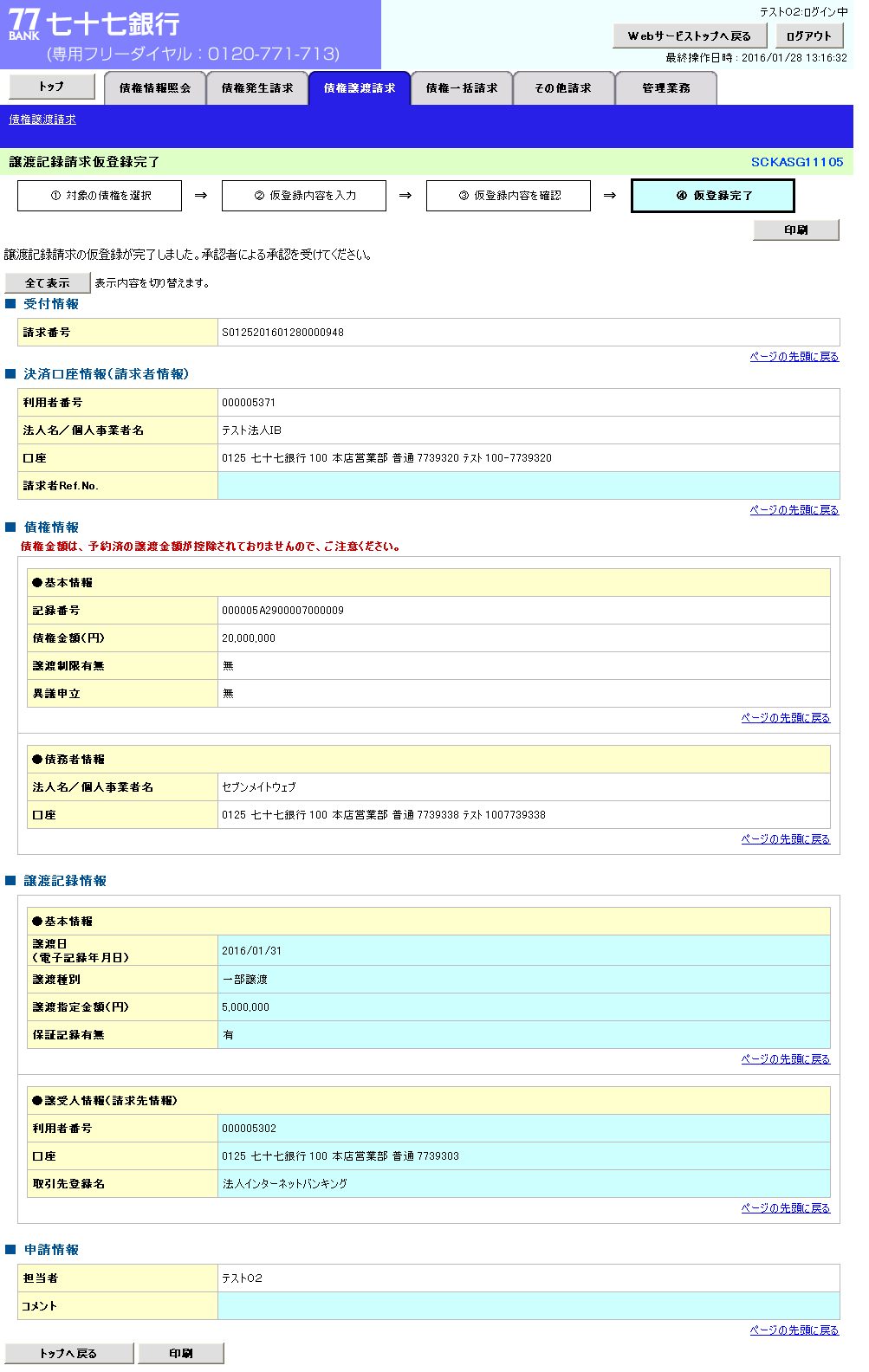Image resolution: width=869 pixels, height=1372 pixels.
Task: Click the top 印刷 button
Action: click(796, 230)
